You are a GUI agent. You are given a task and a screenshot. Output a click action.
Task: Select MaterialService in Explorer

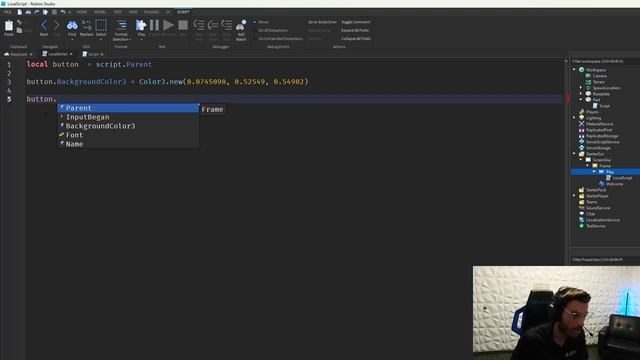coord(599,124)
